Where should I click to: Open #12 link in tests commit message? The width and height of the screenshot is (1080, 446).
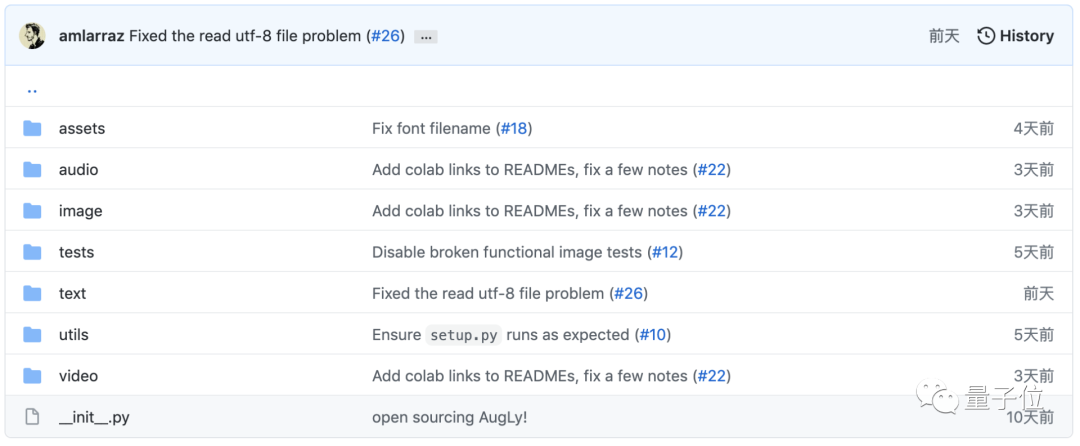coord(665,252)
